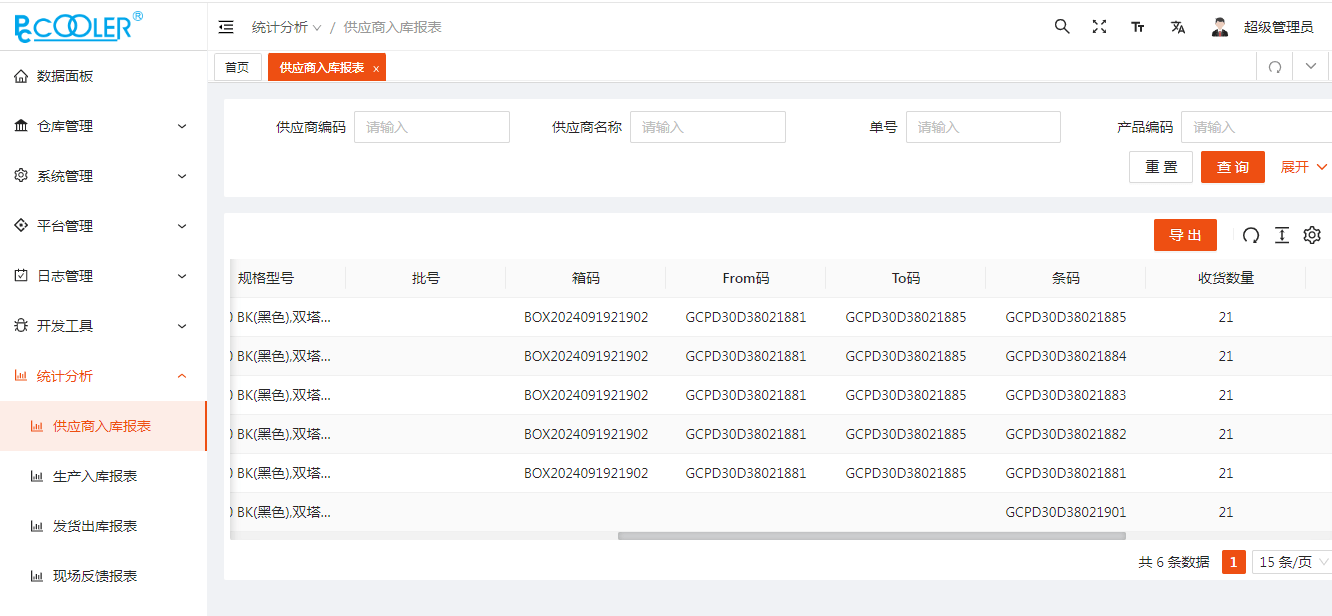Open the global search icon

[x=1062, y=26]
